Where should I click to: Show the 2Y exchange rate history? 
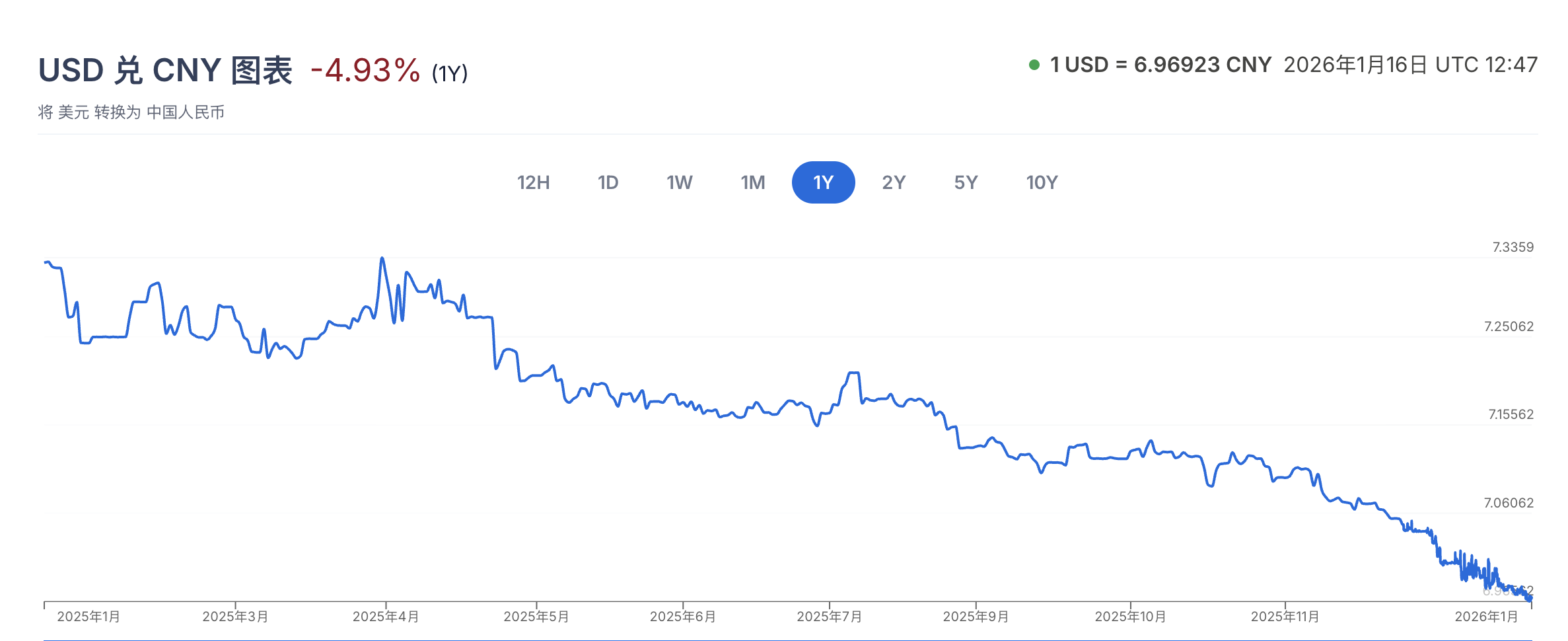(895, 182)
